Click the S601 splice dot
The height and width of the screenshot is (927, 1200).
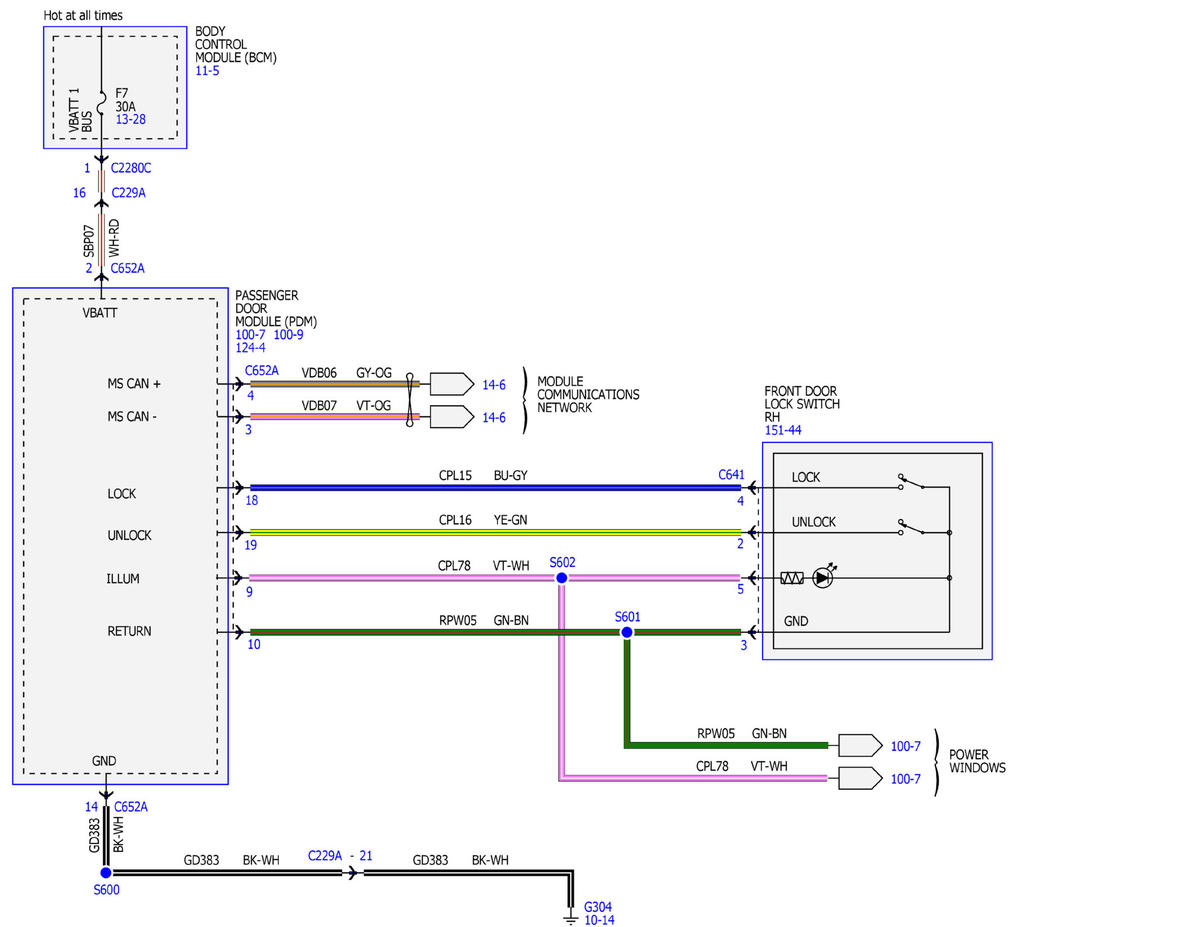[627, 632]
